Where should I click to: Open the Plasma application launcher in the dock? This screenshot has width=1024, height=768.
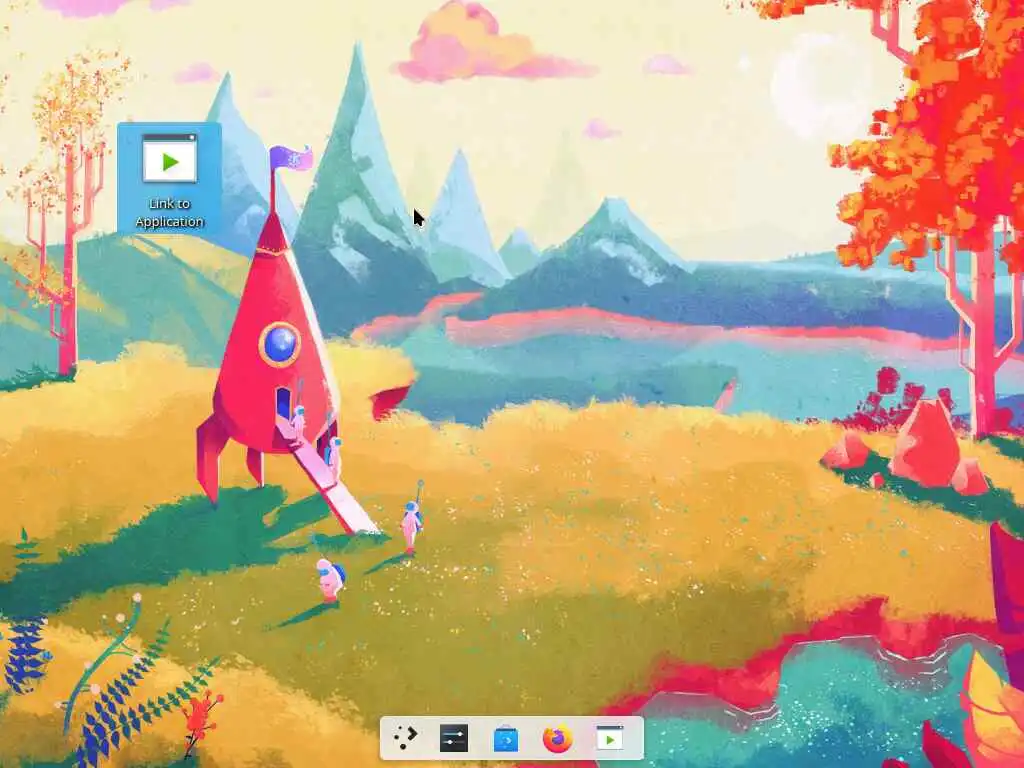coord(406,738)
